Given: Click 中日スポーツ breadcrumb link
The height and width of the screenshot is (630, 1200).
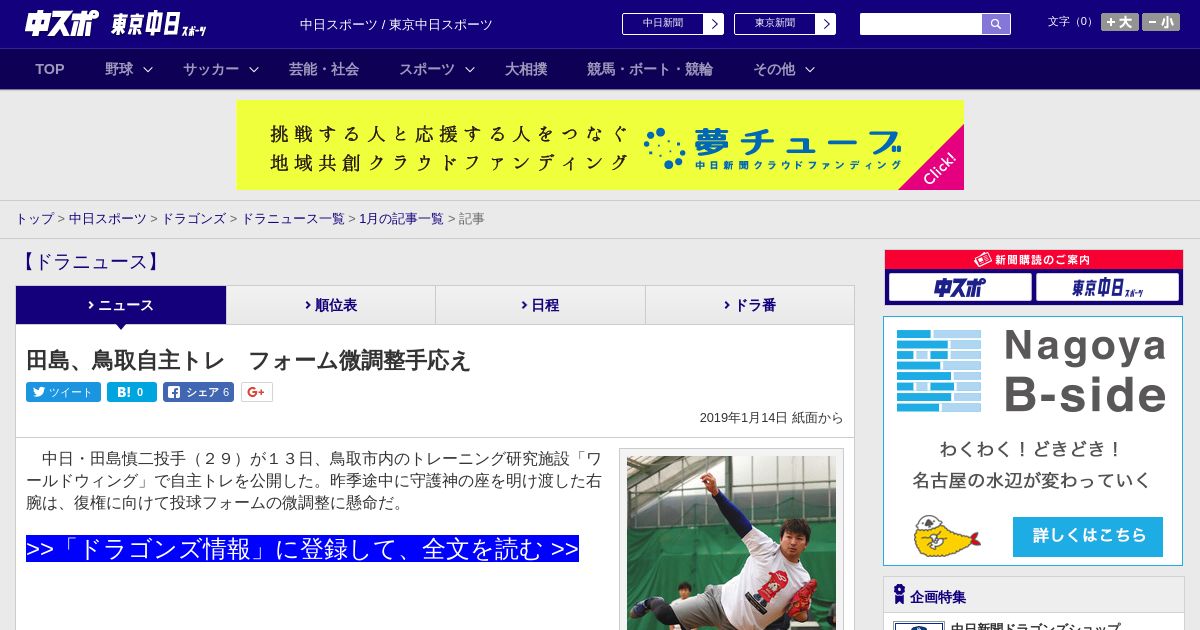Looking at the screenshot, I should tap(107, 219).
